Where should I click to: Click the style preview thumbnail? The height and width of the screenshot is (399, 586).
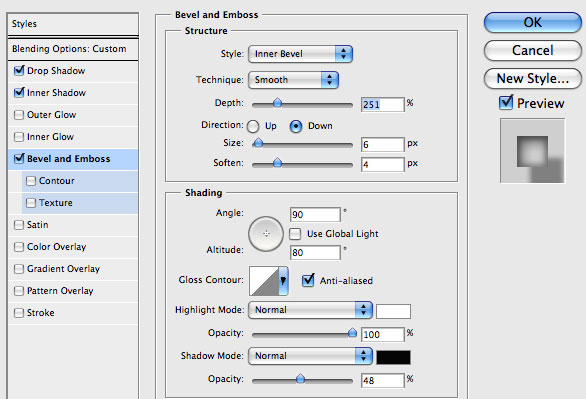pyautogui.click(x=533, y=151)
